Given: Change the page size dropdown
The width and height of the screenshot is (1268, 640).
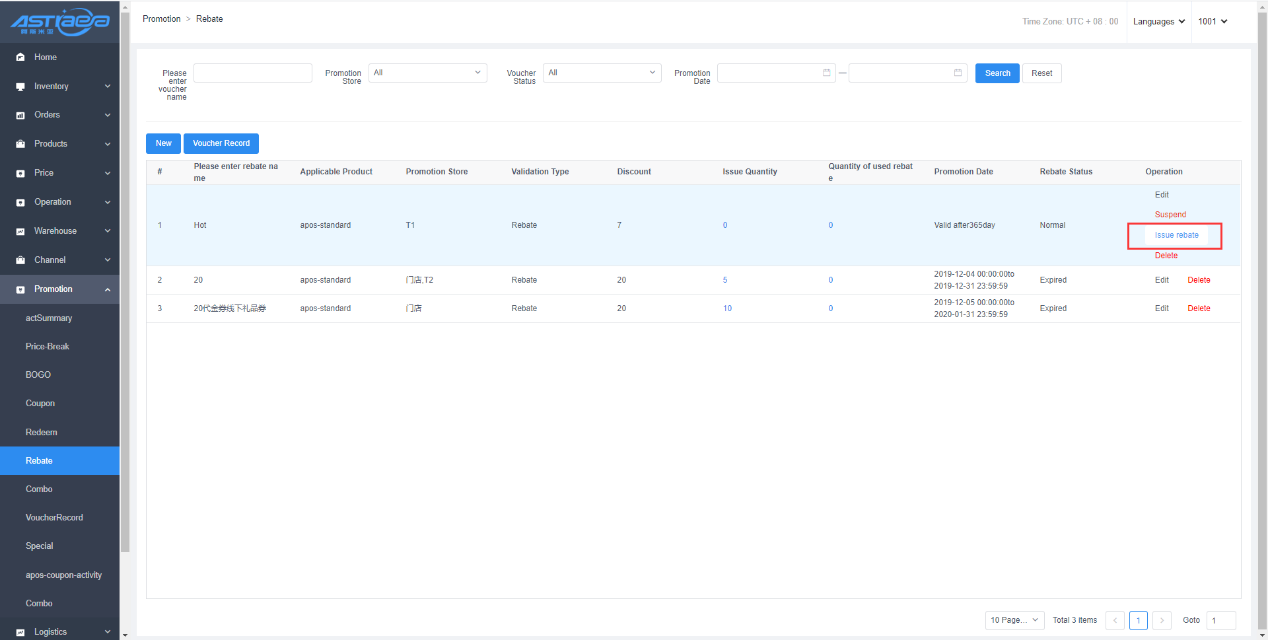Looking at the screenshot, I should point(1014,620).
